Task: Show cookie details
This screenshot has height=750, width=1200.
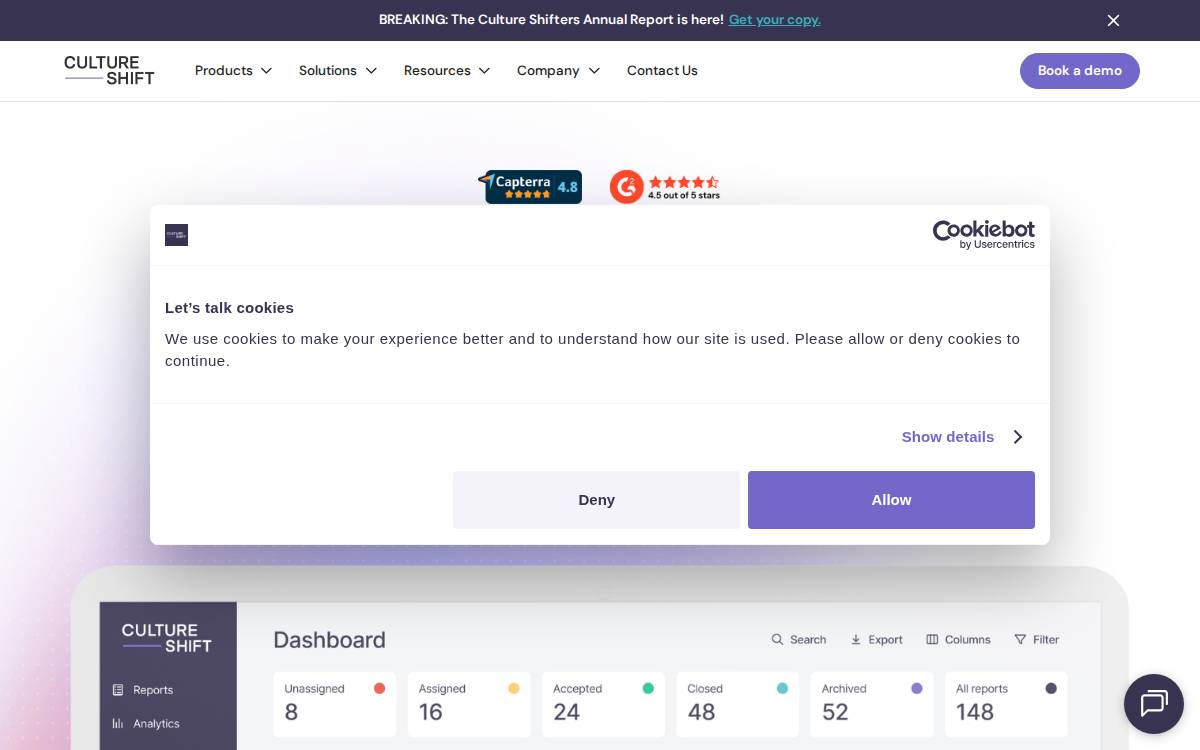Action: click(948, 437)
